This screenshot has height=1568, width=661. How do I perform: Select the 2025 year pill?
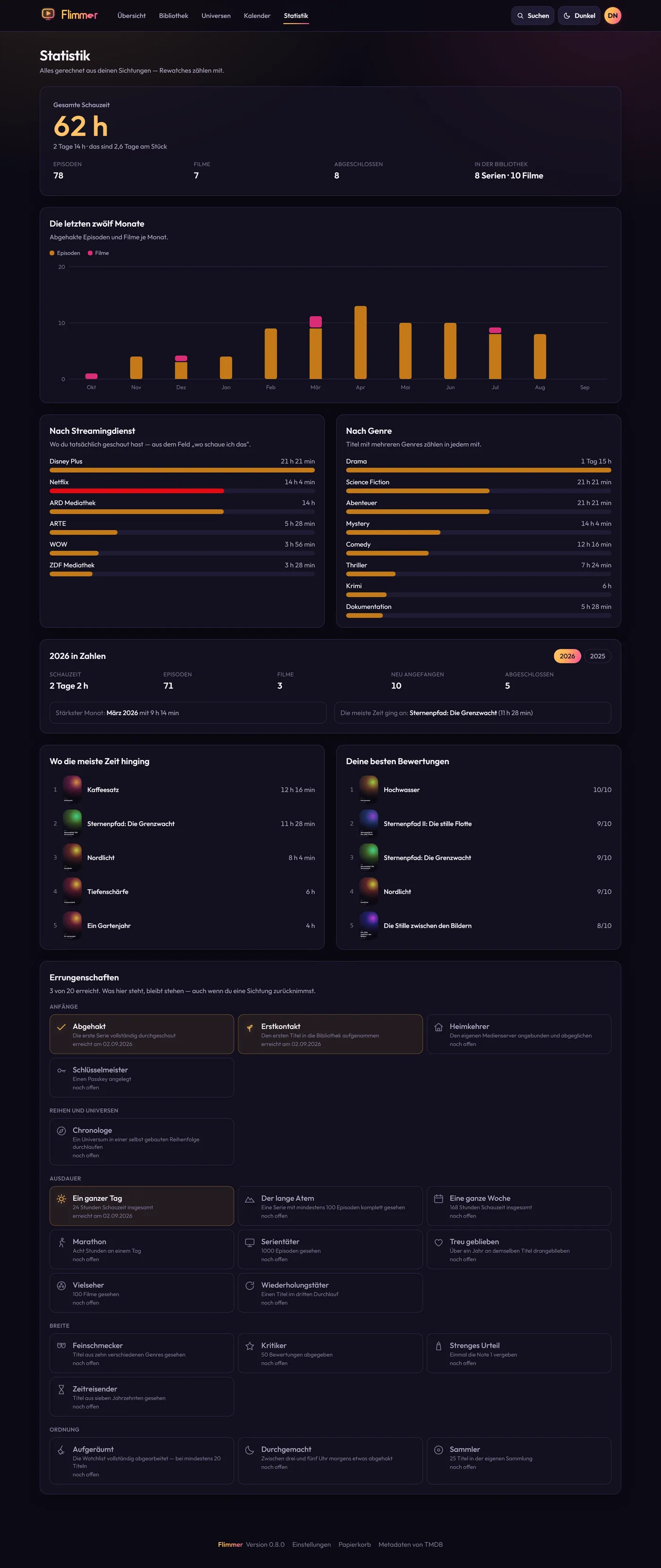597,656
